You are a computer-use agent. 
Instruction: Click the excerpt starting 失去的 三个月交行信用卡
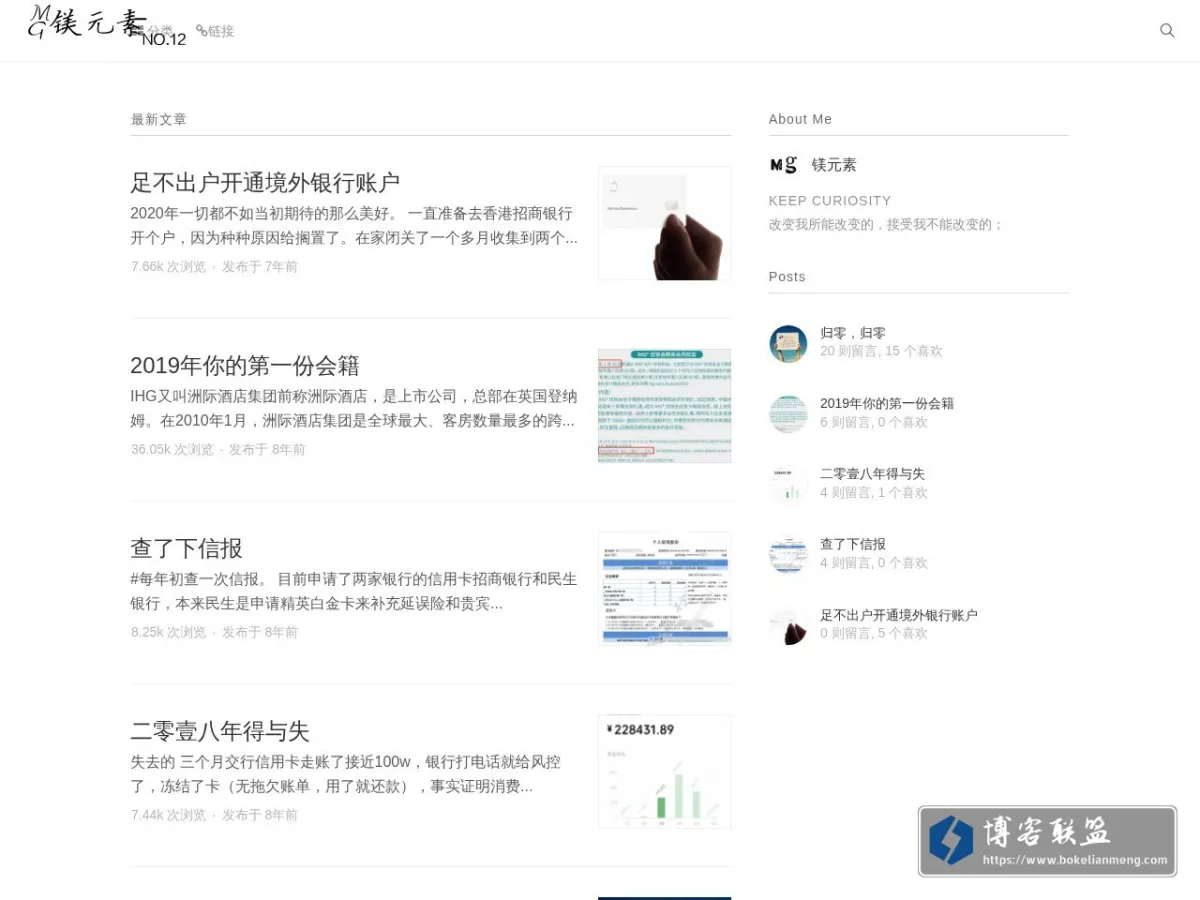346,774
